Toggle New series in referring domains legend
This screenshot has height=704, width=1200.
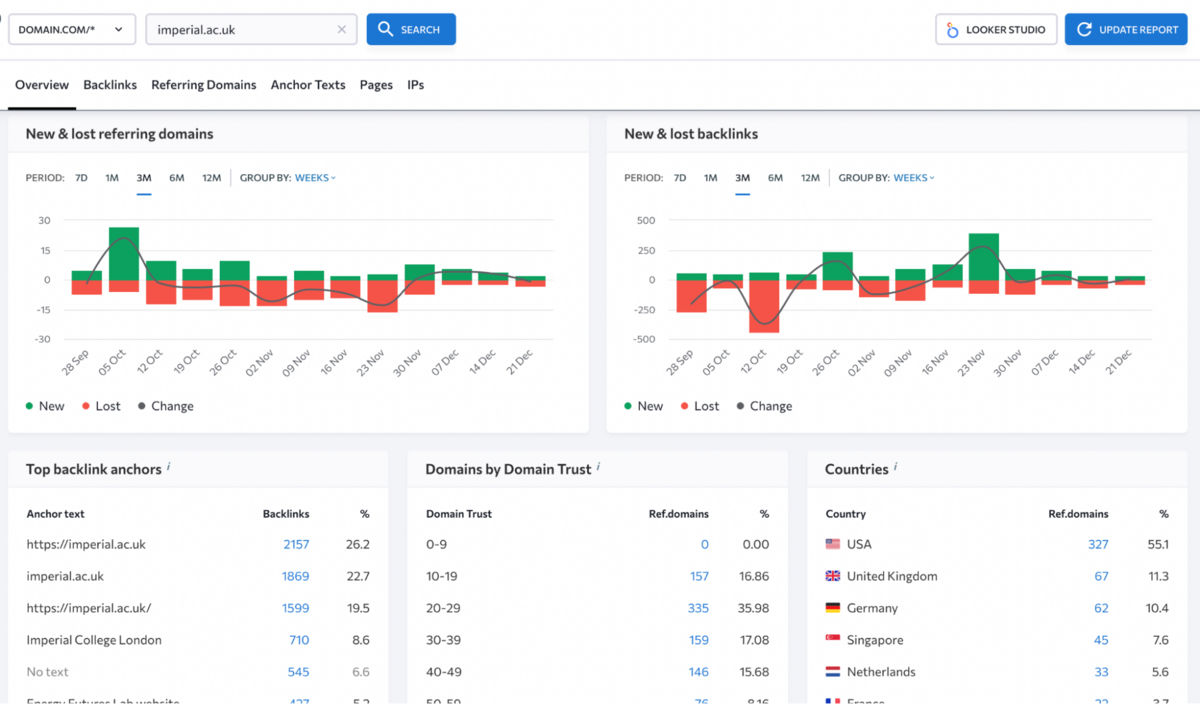pyautogui.click(x=45, y=406)
